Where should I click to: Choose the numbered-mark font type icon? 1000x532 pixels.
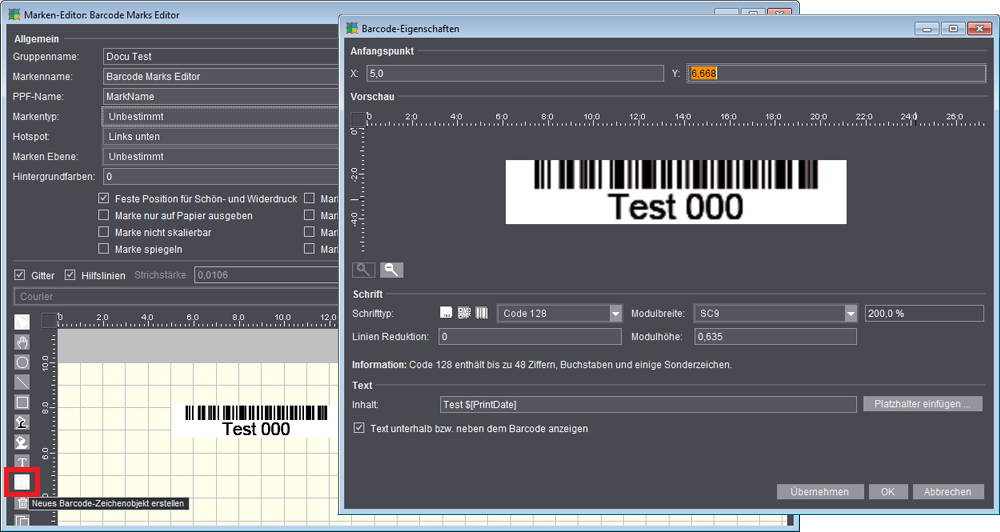pyautogui.click(x=446, y=313)
